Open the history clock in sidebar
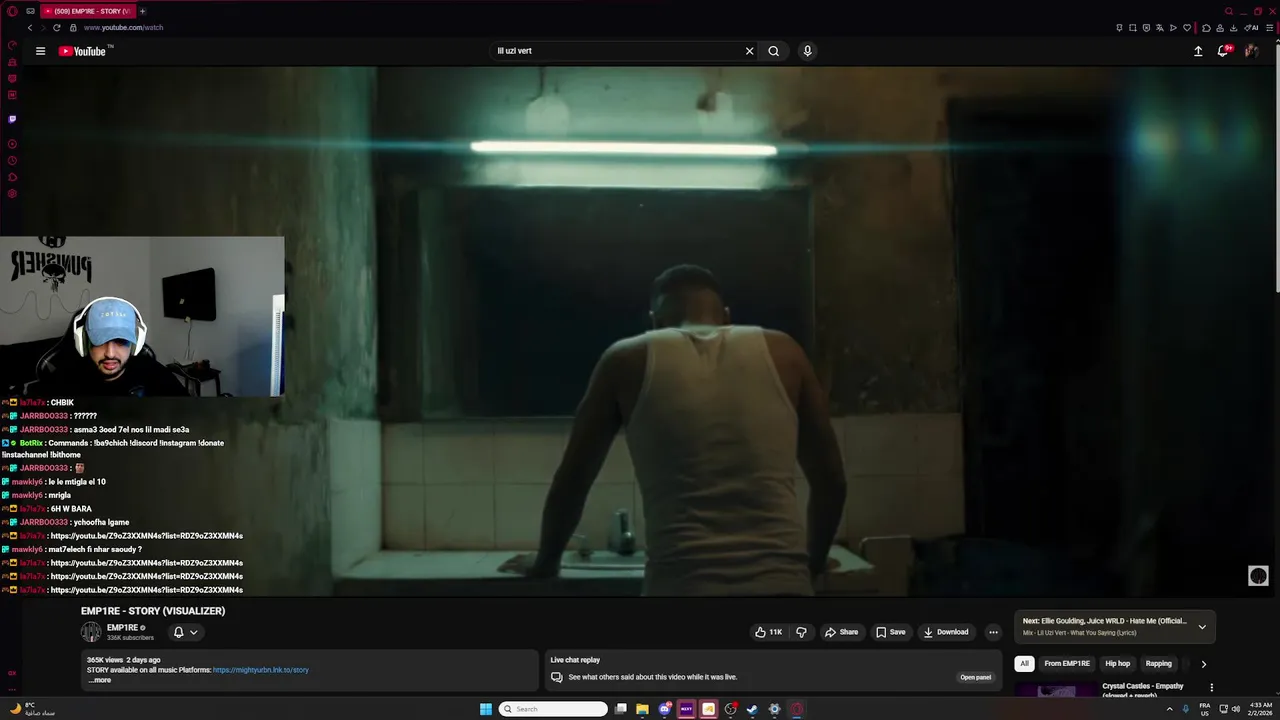1280x720 pixels. (12, 160)
